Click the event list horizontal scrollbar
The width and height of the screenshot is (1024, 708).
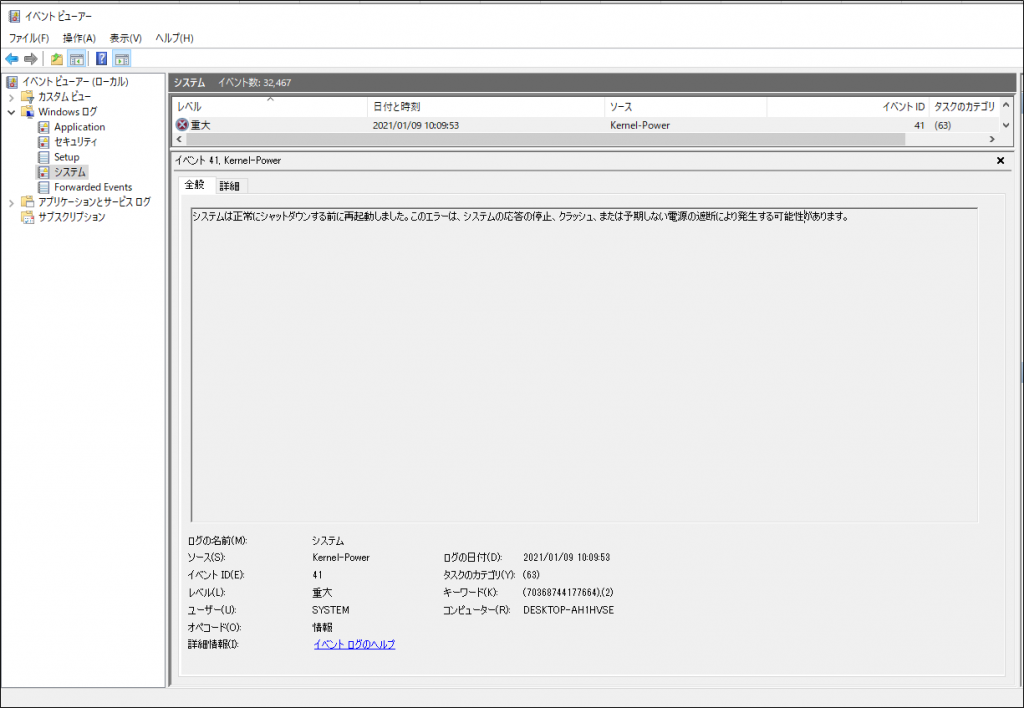546,139
